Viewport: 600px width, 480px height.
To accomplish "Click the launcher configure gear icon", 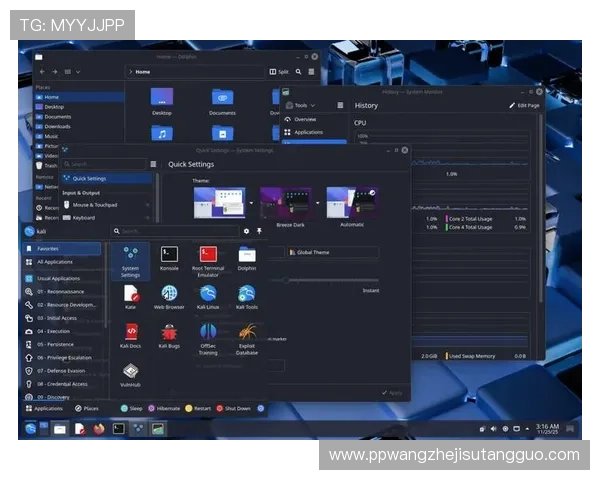I will pos(246,231).
